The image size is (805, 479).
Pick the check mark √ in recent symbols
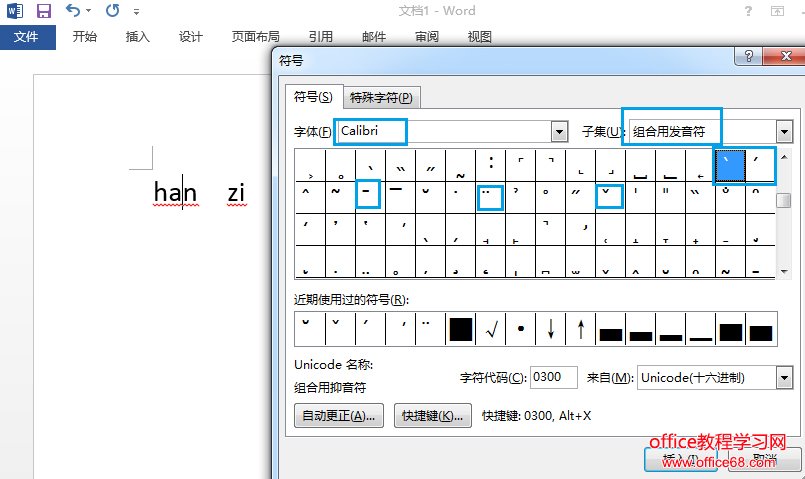click(491, 329)
